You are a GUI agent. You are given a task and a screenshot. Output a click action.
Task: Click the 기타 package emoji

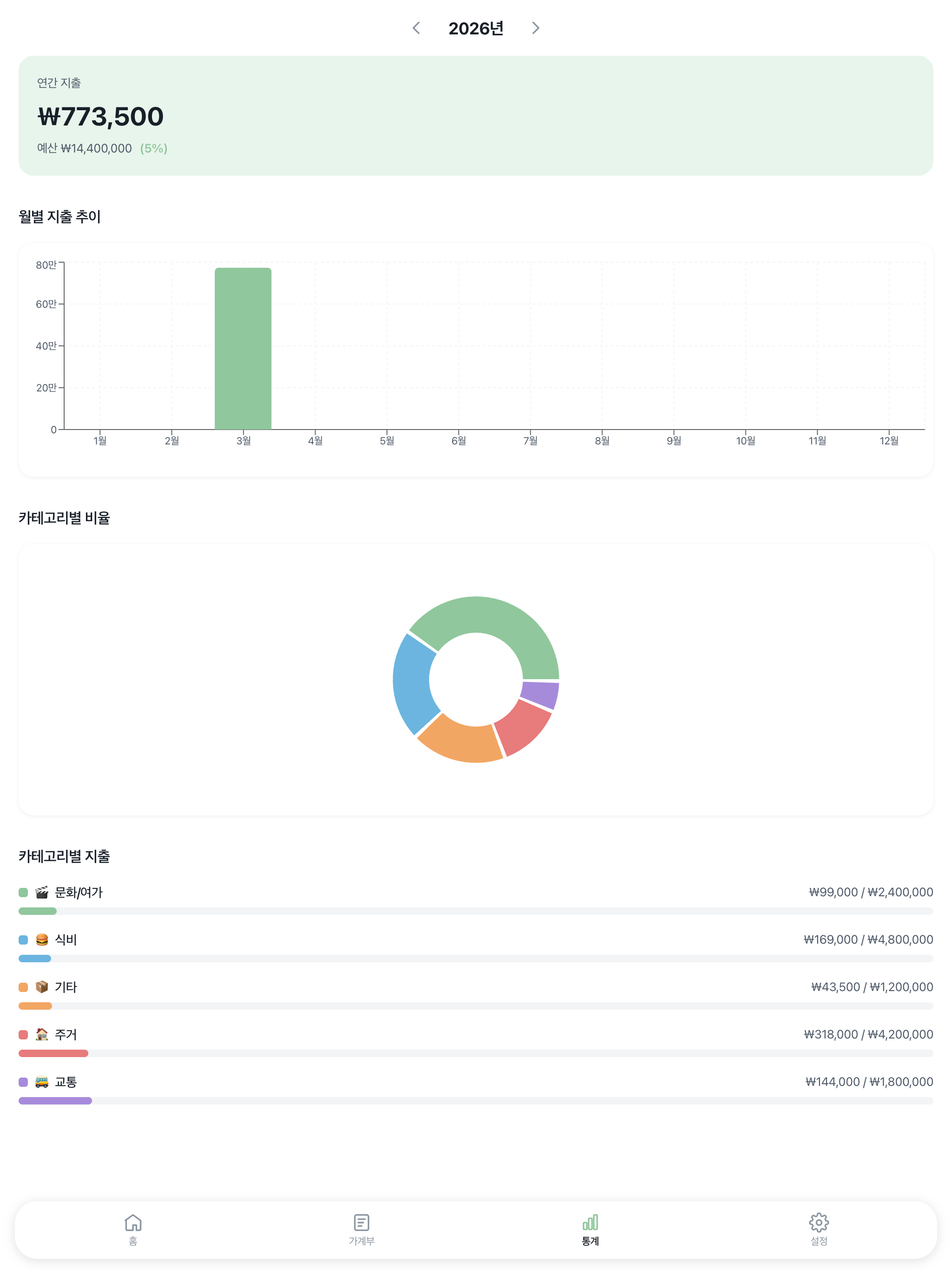click(x=42, y=987)
